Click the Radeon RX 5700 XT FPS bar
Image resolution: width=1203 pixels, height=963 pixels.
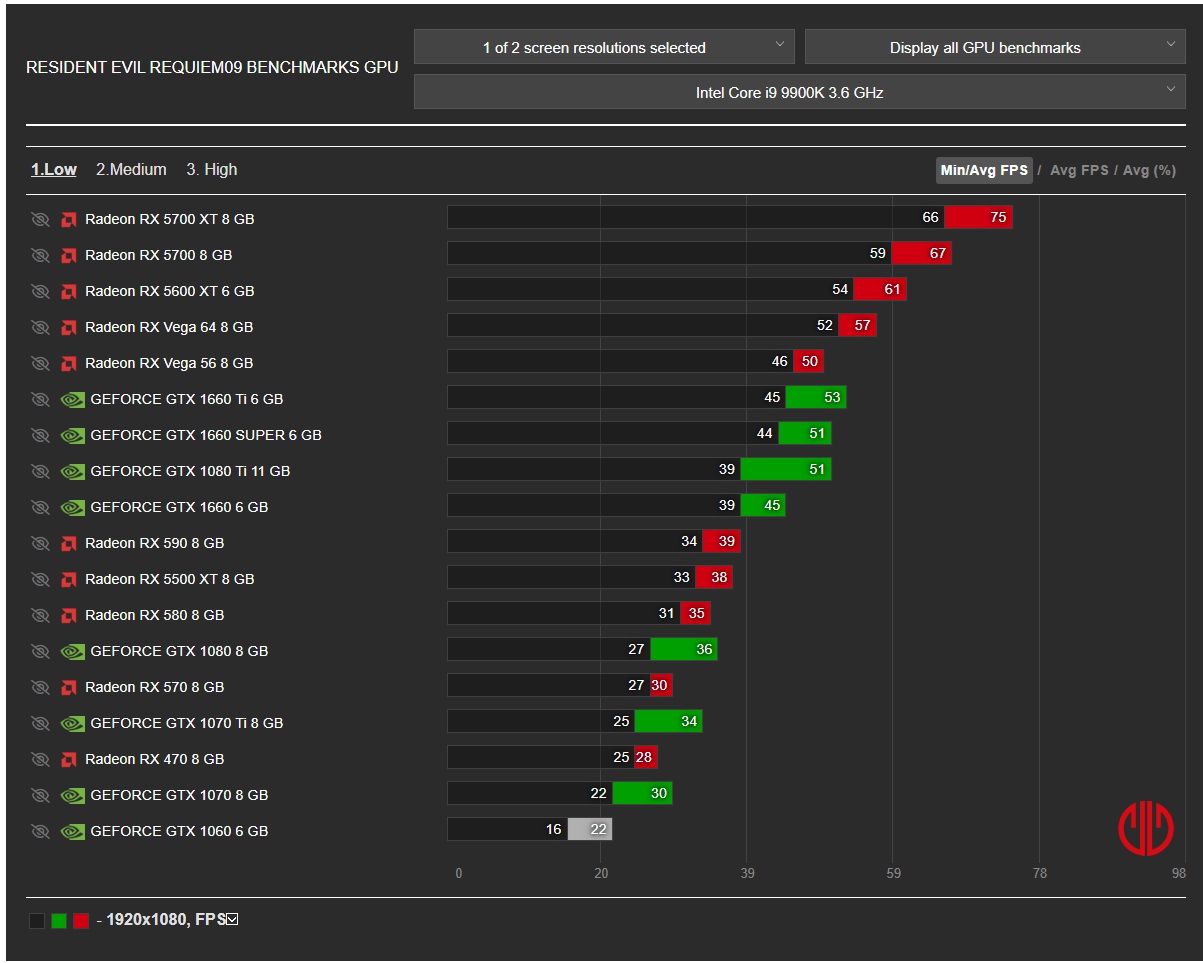coord(730,218)
